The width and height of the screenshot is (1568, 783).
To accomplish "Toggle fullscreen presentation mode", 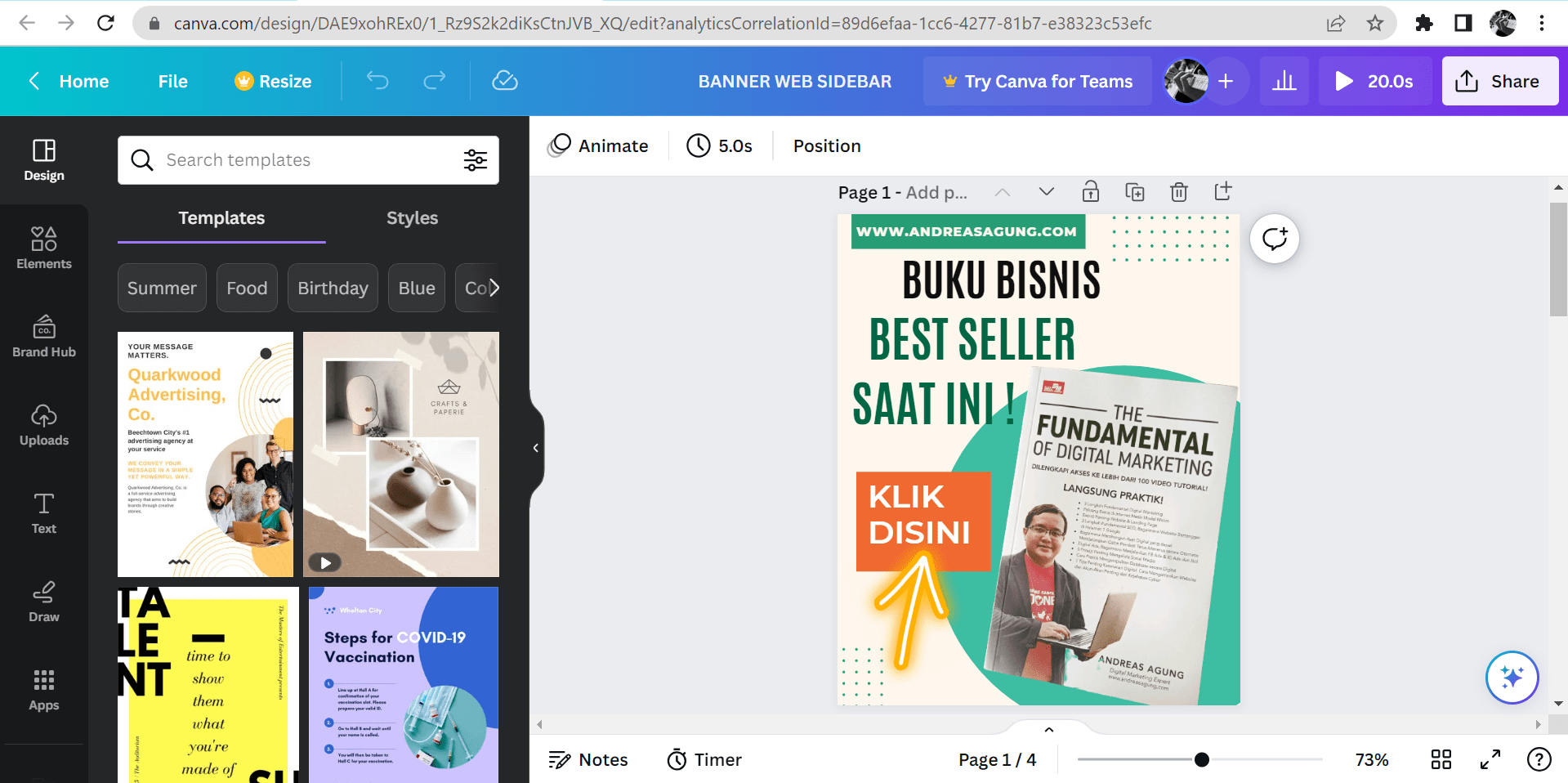I will pyautogui.click(x=1490, y=760).
